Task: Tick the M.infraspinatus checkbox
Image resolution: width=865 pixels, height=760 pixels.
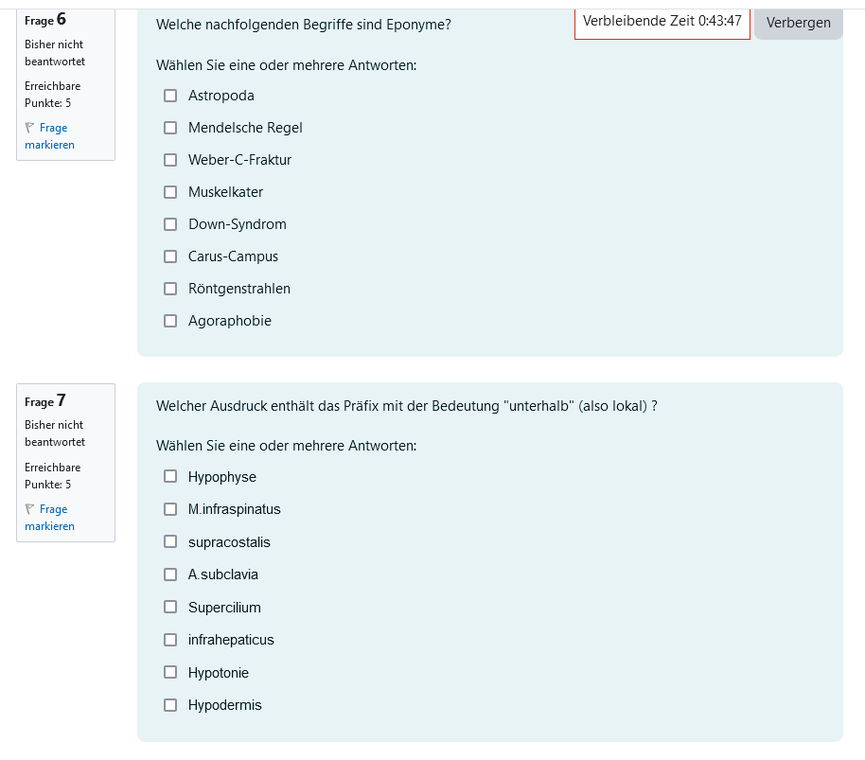Action: click(170, 509)
